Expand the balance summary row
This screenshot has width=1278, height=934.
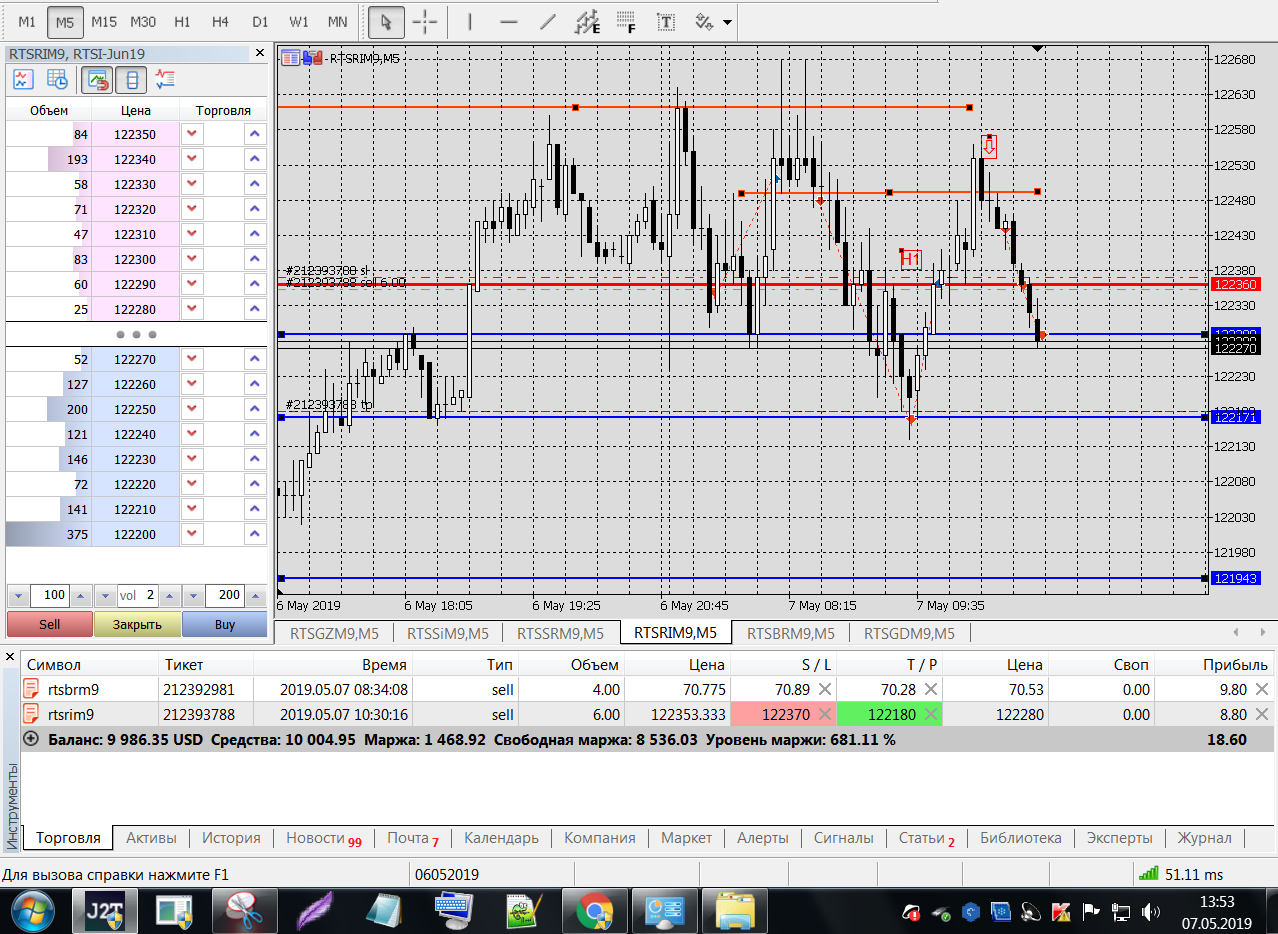pos(31,739)
